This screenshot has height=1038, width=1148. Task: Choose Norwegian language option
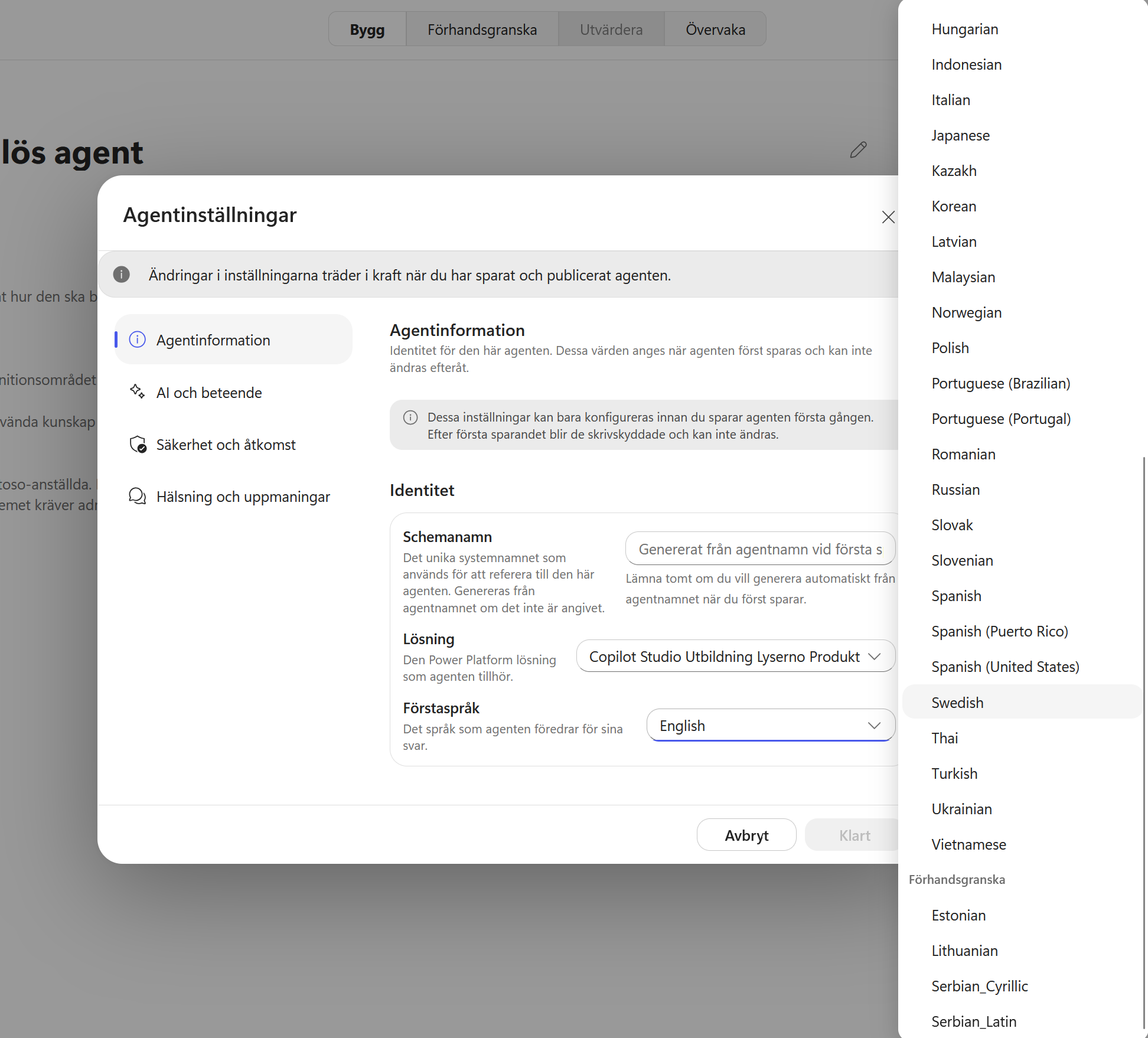(x=1022, y=312)
